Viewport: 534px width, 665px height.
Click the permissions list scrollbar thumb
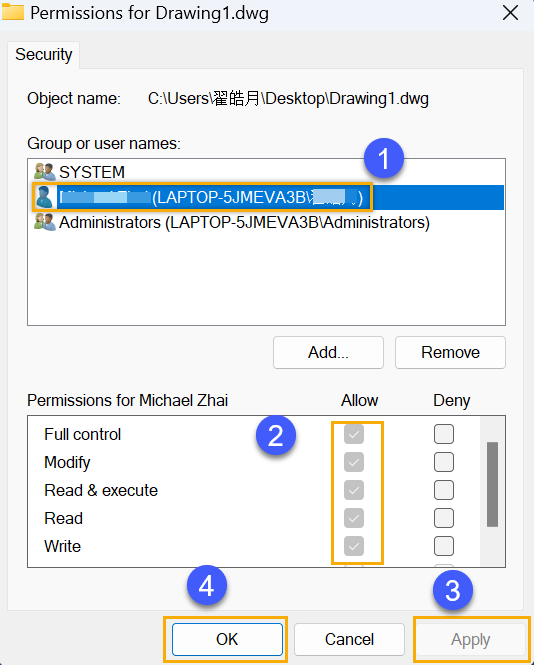tap(492, 484)
